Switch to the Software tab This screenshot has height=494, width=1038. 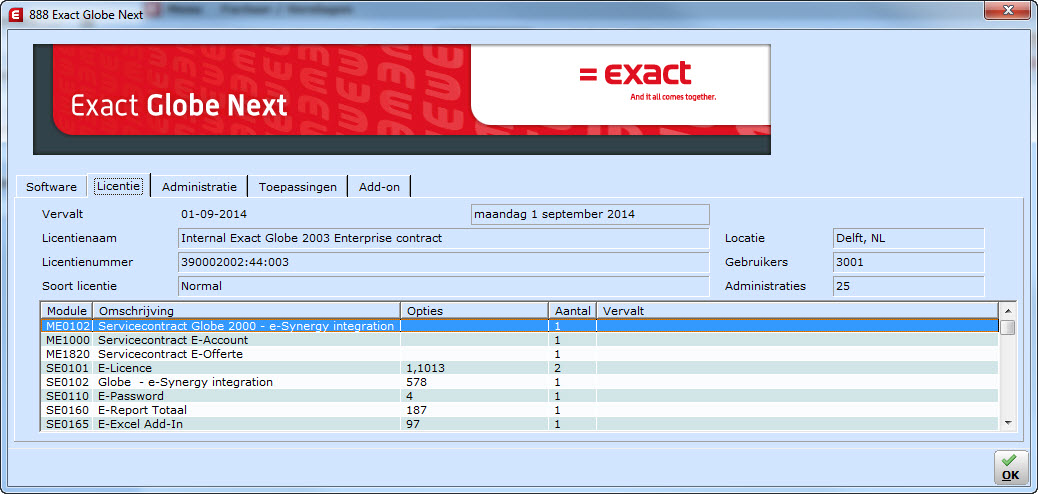pyautogui.click(x=52, y=187)
